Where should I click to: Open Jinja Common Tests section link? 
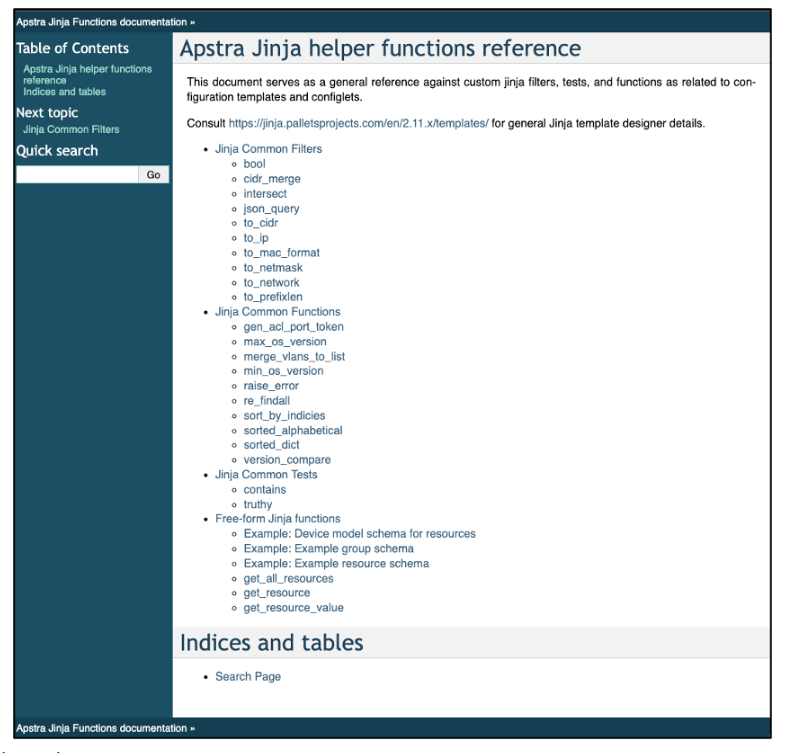[x=266, y=475]
